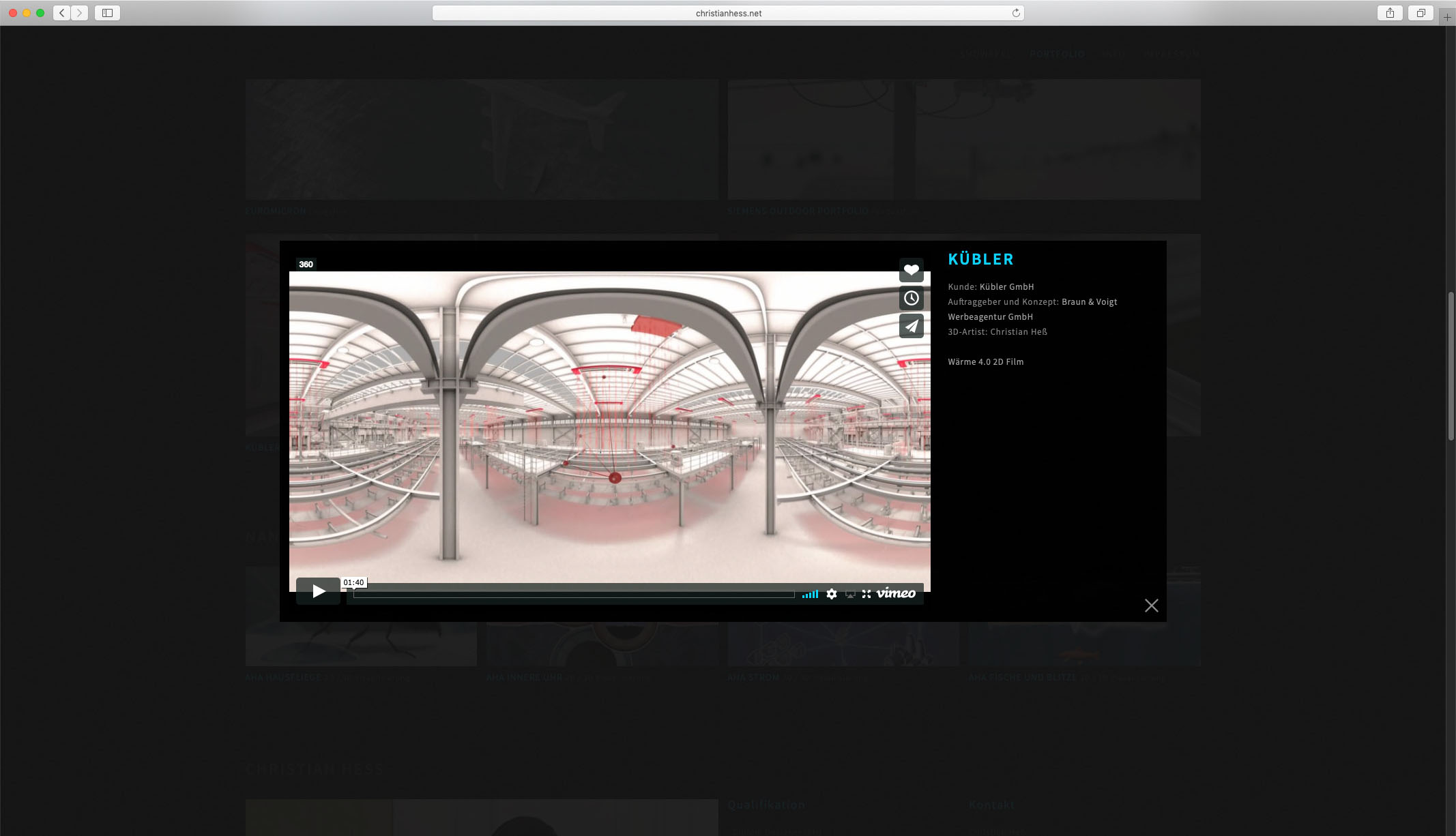Like the video with the heart icon
This screenshot has width=1456, height=836.
click(x=911, y=270)
